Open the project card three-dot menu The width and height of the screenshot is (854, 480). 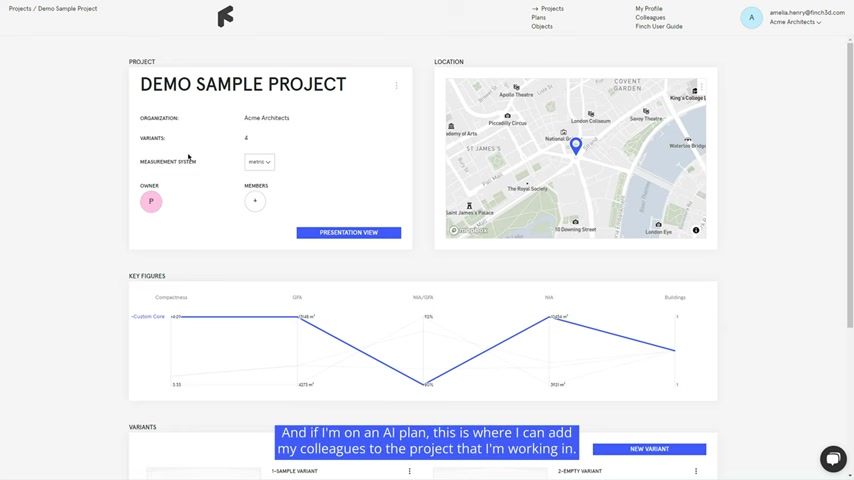(x=396, y=86)
